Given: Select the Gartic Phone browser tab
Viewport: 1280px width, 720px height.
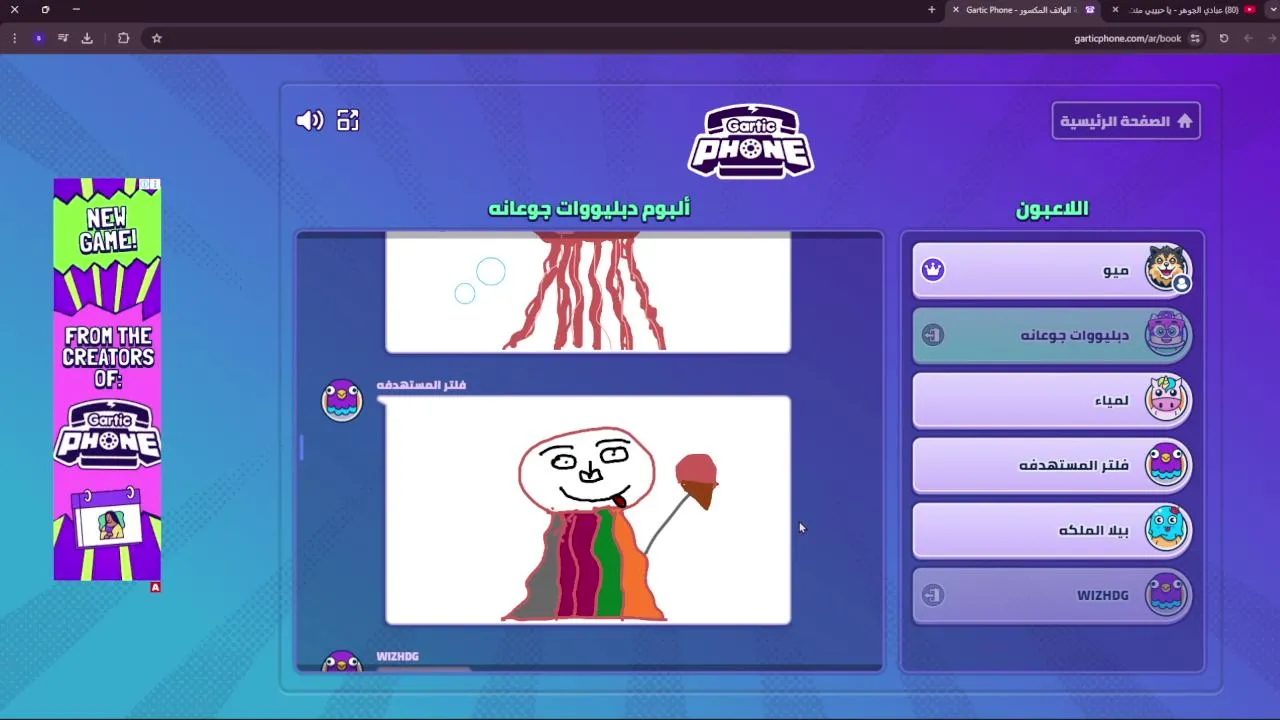Looking at the screenshot, I should (x=1024, y=10).
